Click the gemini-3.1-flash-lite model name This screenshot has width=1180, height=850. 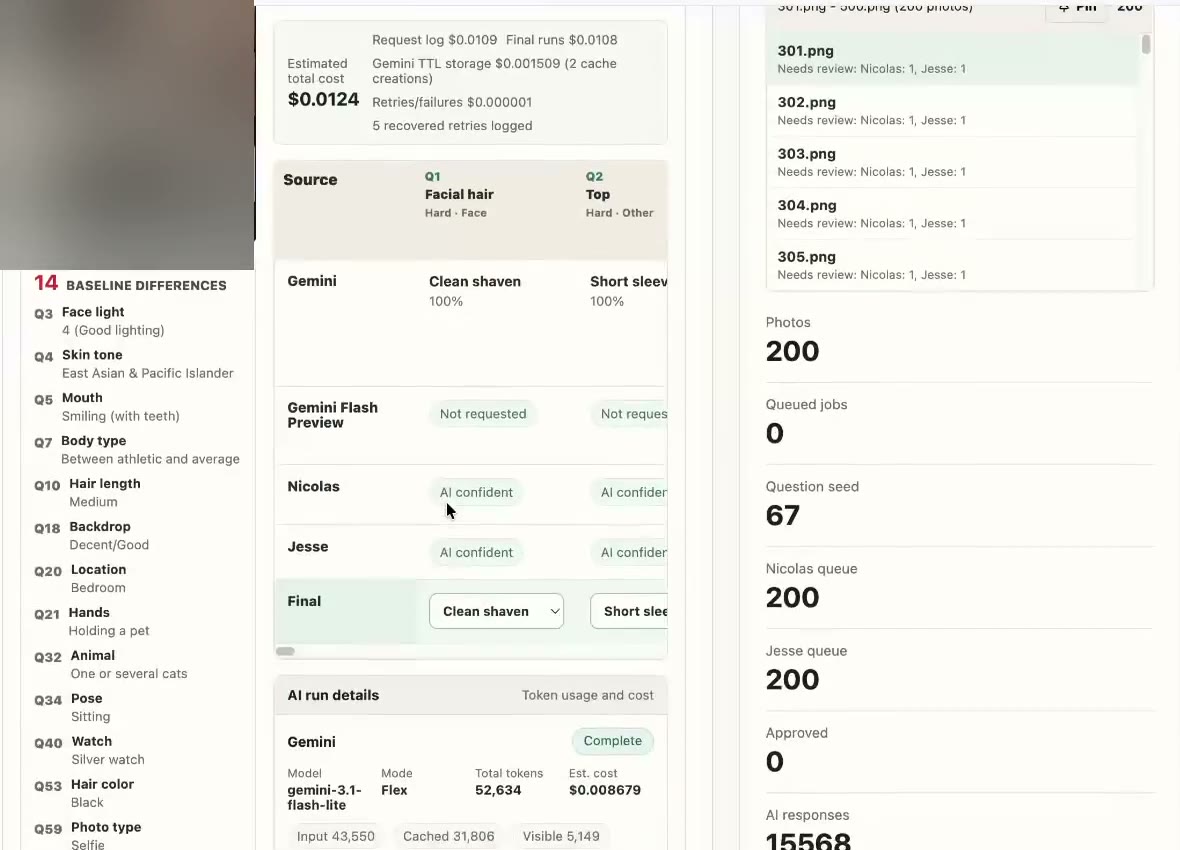pyautogui.click(x=324, y=797)
